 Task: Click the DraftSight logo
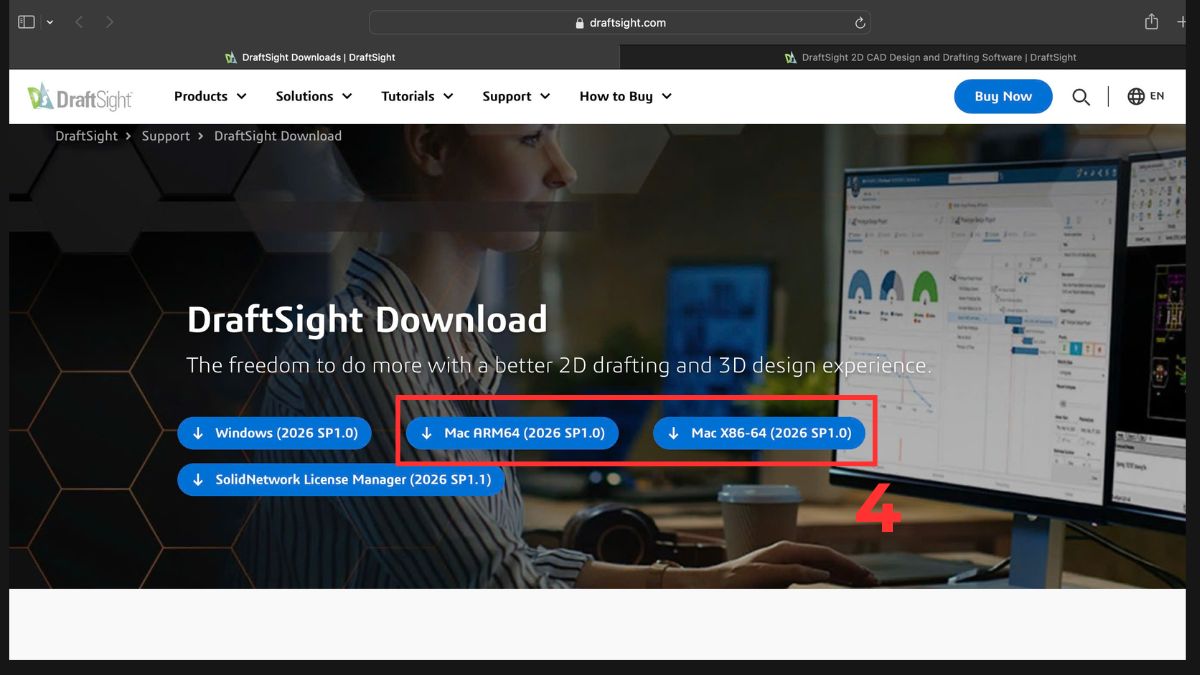click(80, 97)
